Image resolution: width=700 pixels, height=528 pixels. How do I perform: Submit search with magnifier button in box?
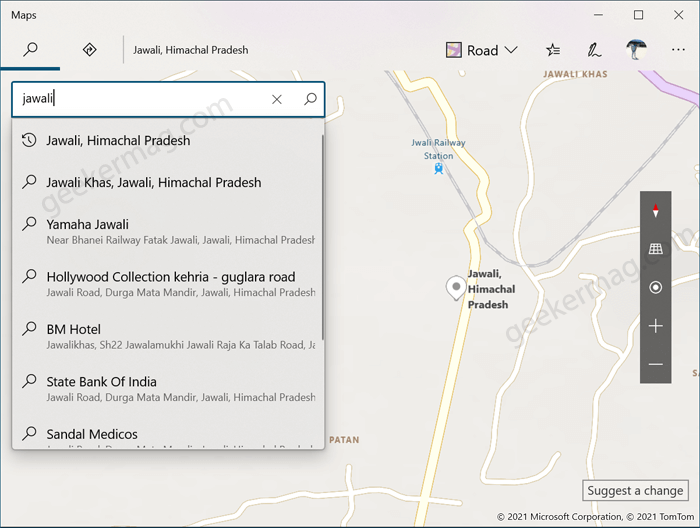click(310, 99)
